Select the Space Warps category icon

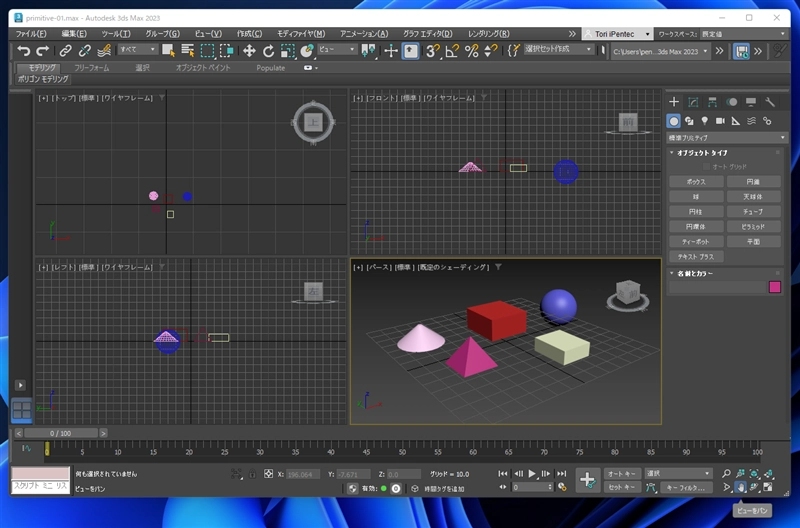point(751,121)
